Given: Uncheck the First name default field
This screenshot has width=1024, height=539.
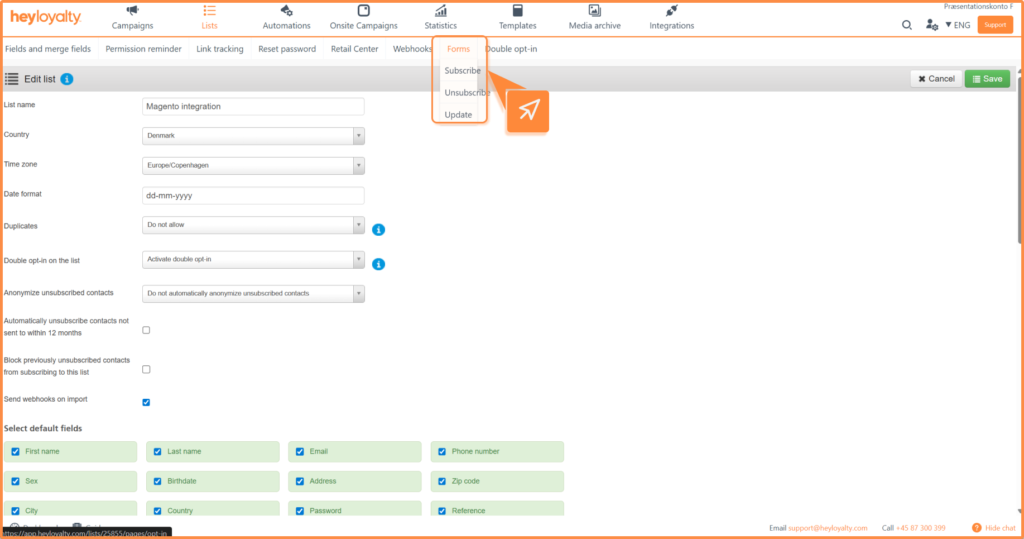Looking at the screenshot, I should click(15, 452).
